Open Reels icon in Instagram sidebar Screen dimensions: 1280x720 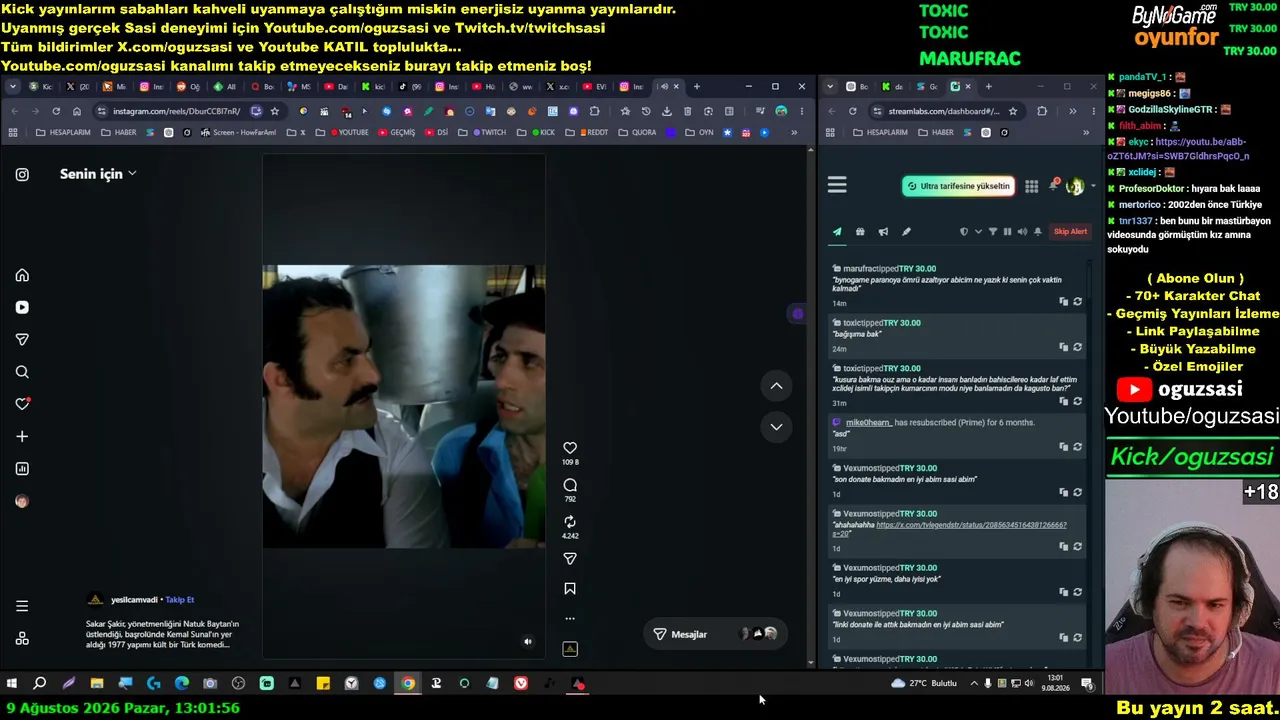click(x=22, y=307)
